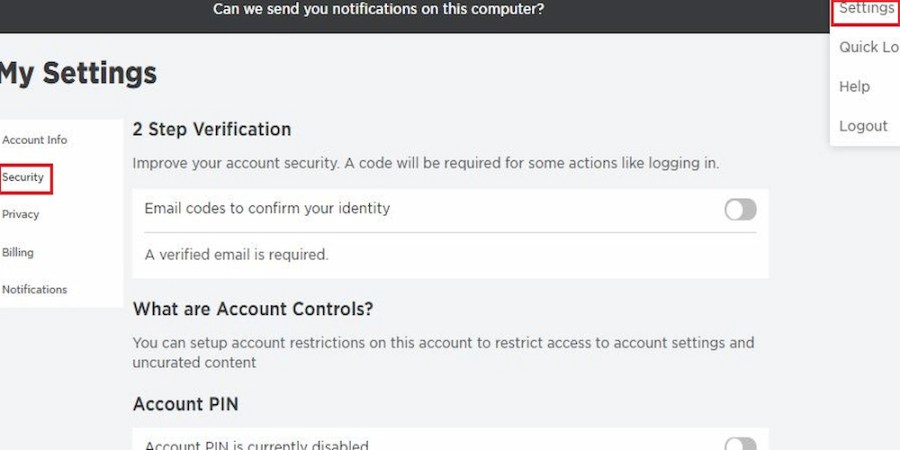Open Settings from the dropdown menu
This screenshot has height=450, width=900.
(x=866, y=9)
